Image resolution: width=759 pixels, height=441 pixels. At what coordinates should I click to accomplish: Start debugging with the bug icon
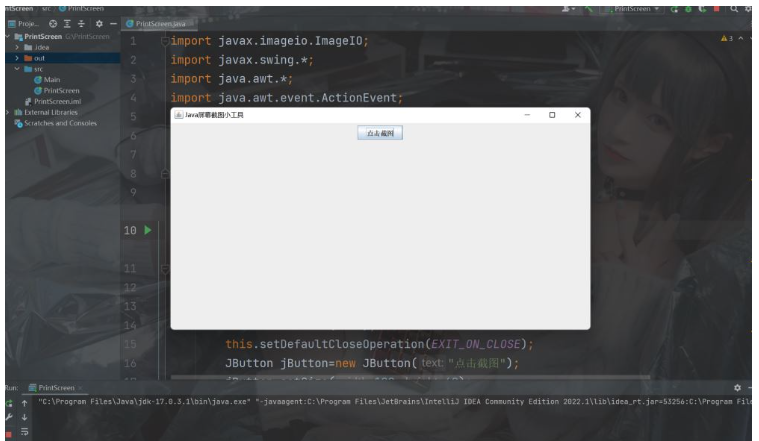click(x=688, y=9)
